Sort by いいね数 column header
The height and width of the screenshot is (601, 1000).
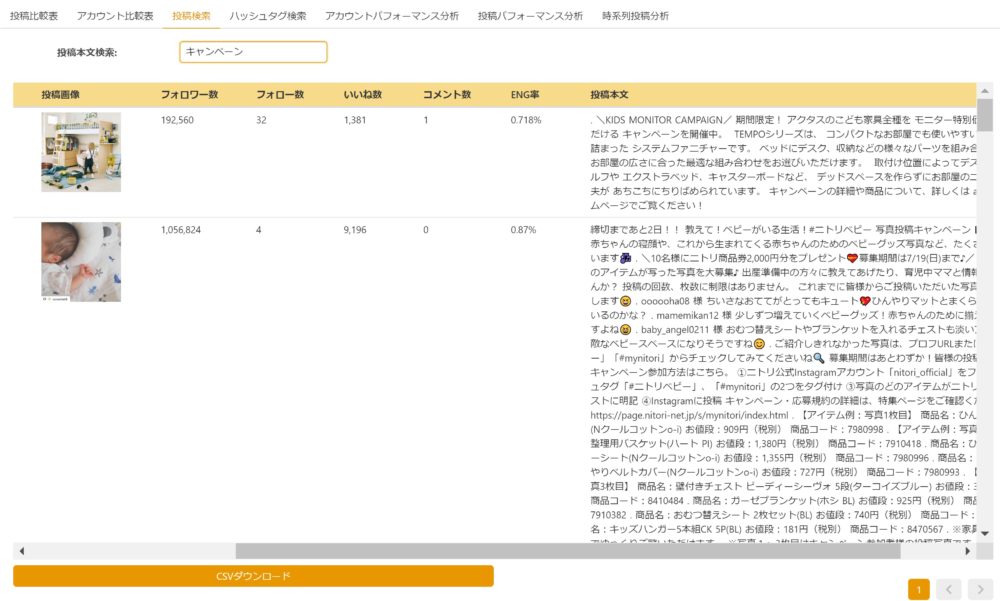tap(362, 94)
